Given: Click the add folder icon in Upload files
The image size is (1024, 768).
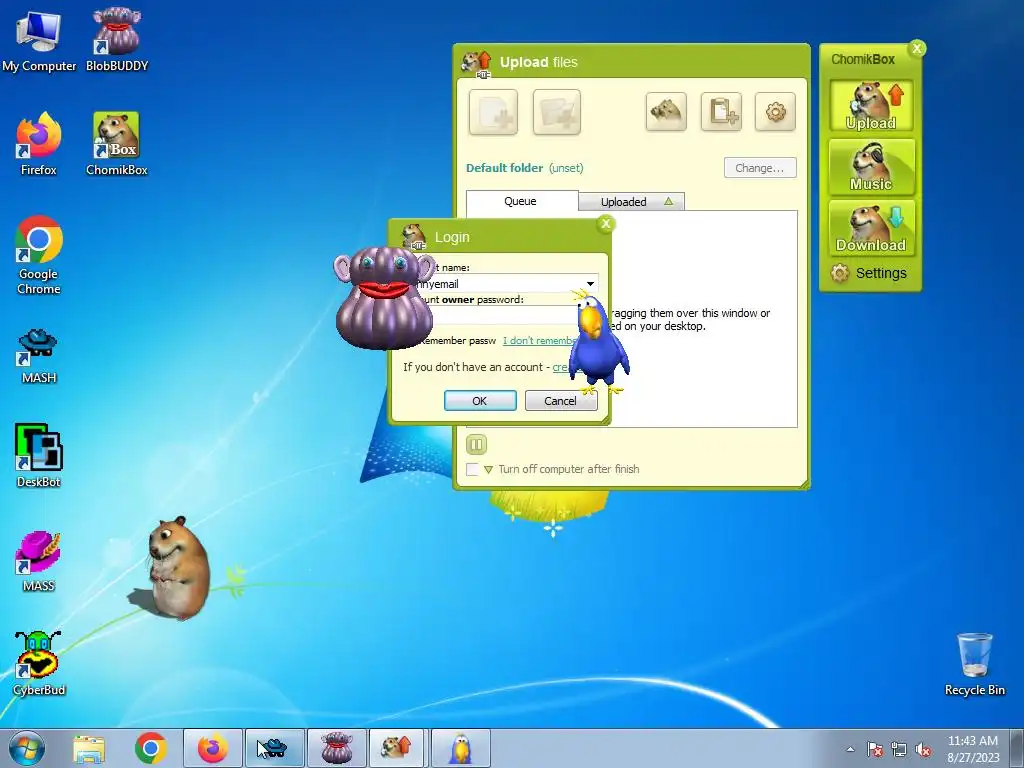Looking at the screenshot, I should tap(556, 112).
